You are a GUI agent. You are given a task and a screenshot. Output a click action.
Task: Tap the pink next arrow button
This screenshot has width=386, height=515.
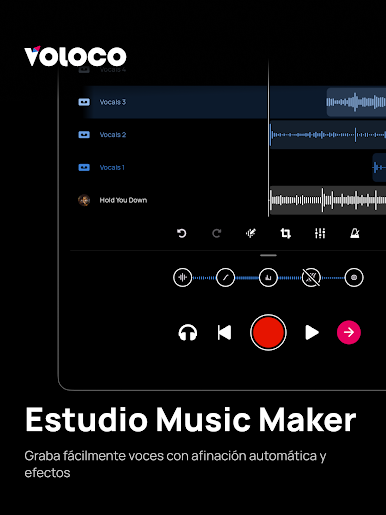point(349,332)
